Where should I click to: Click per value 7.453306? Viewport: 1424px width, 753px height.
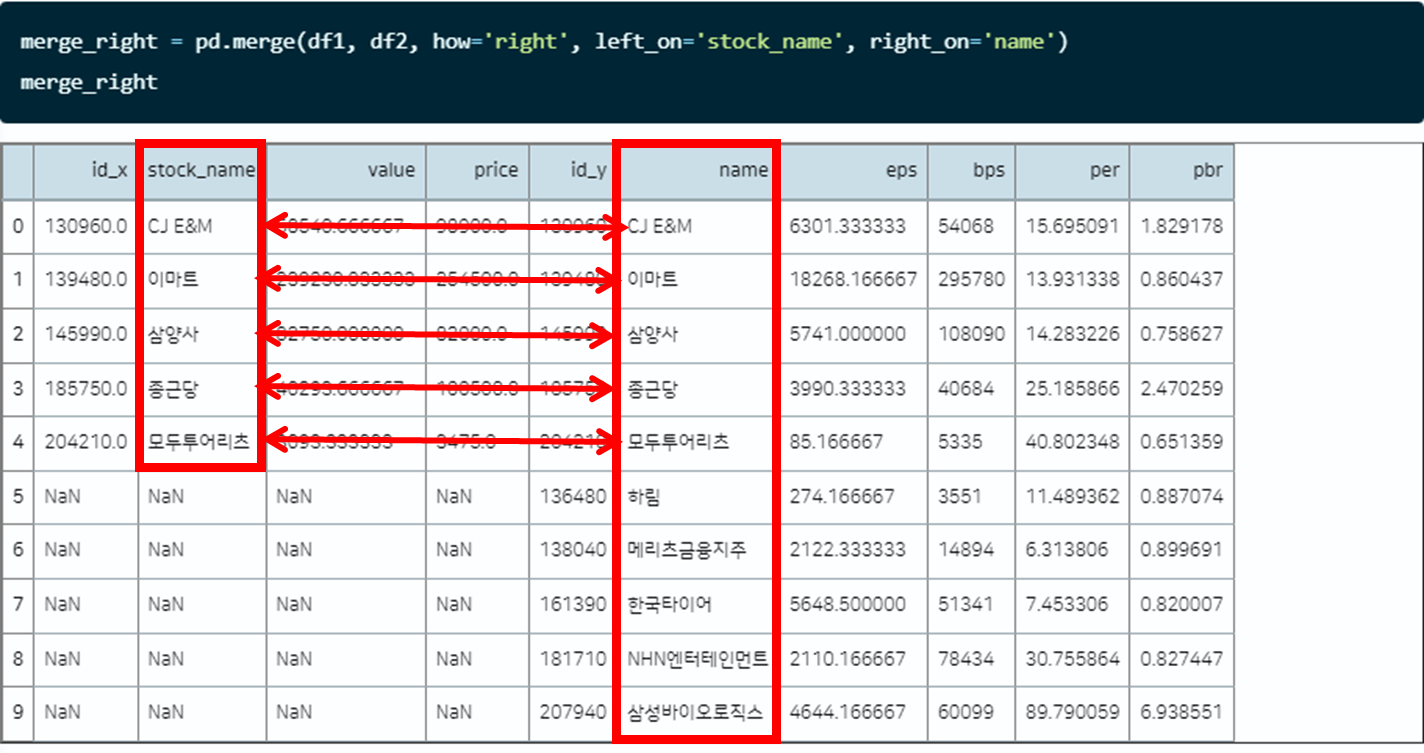[1067, 604]
